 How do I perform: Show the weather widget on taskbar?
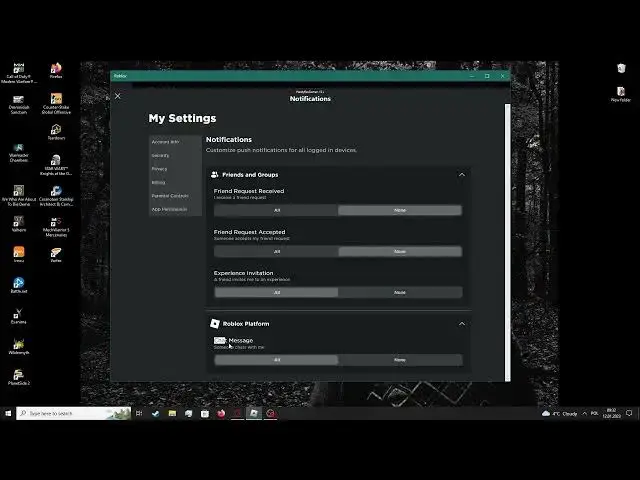559,413
